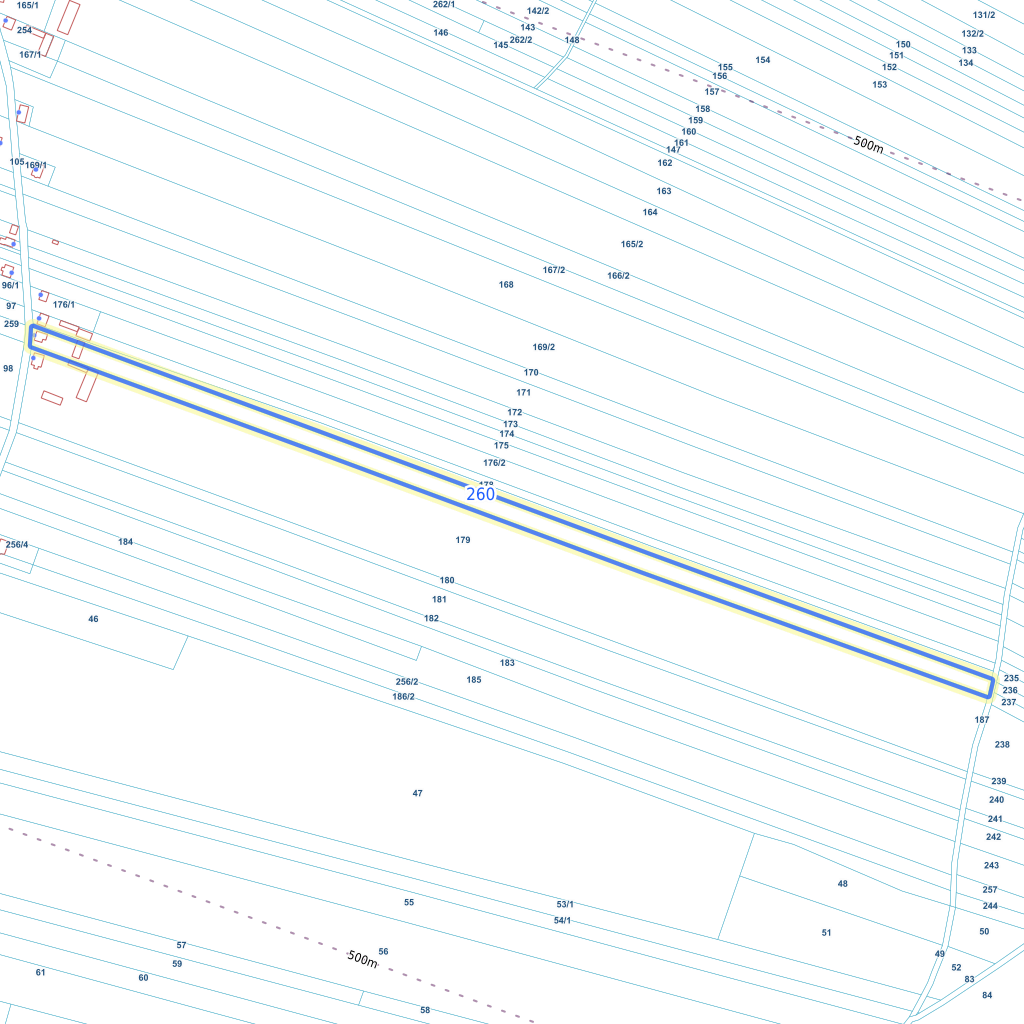Click the highlighted parcel label 260
The height and width of the screenshot is (1024, 1024).
click(x=480, y=494)
